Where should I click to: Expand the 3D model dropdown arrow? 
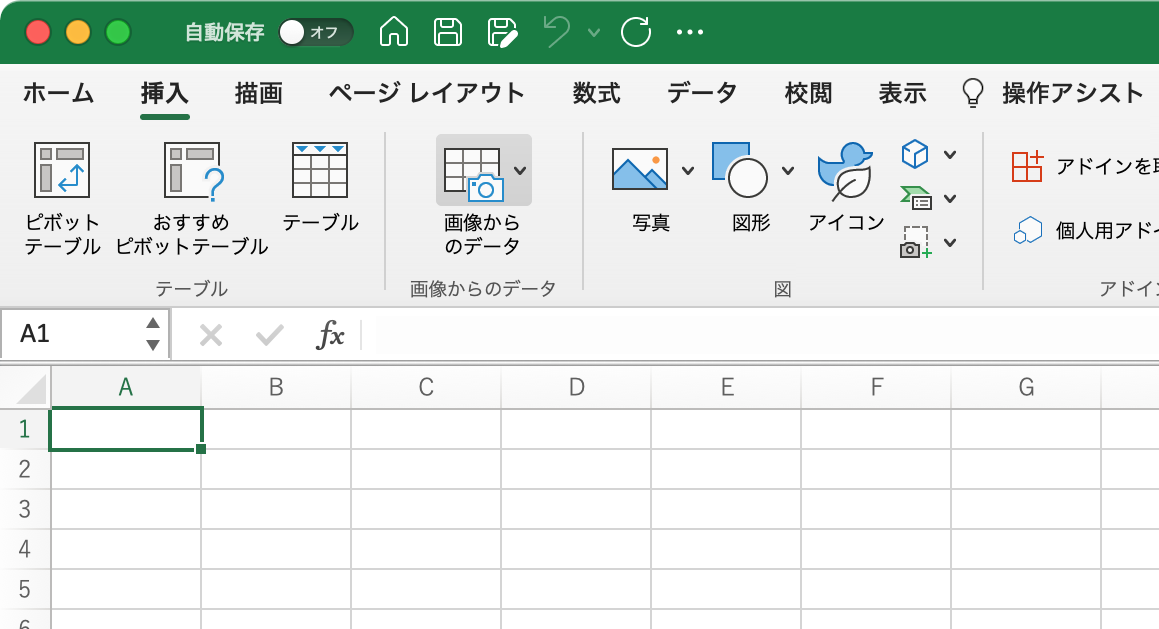click(950, 154)
